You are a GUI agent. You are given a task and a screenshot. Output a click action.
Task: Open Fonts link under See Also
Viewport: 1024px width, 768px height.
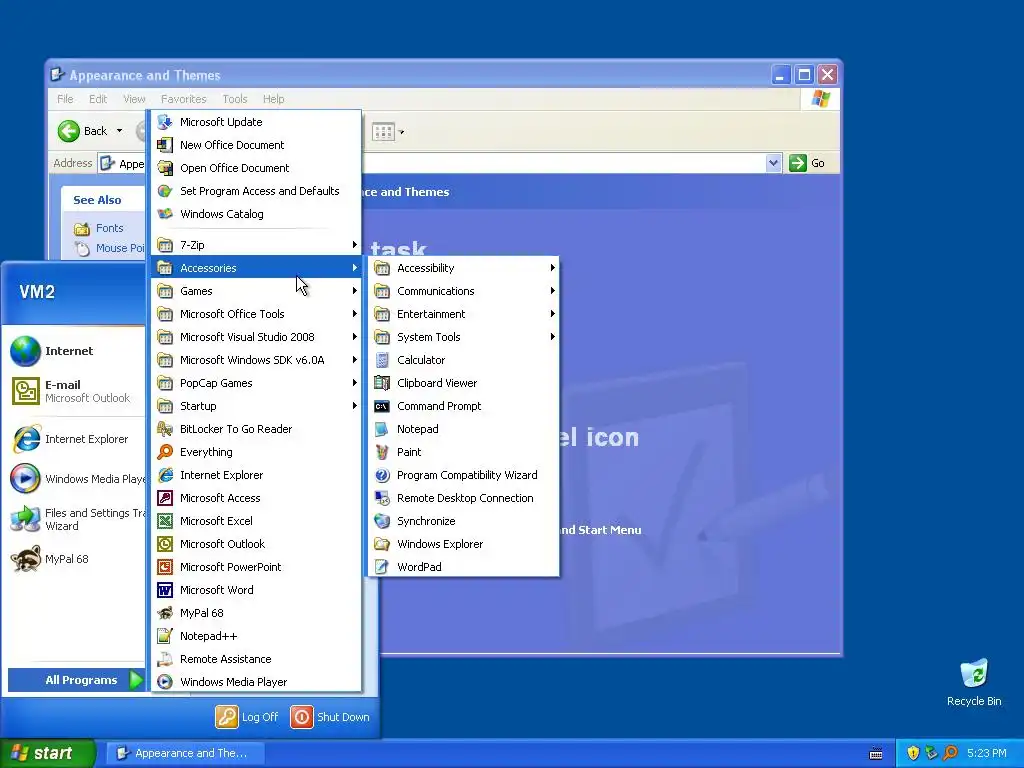click(x=99, y=228)
